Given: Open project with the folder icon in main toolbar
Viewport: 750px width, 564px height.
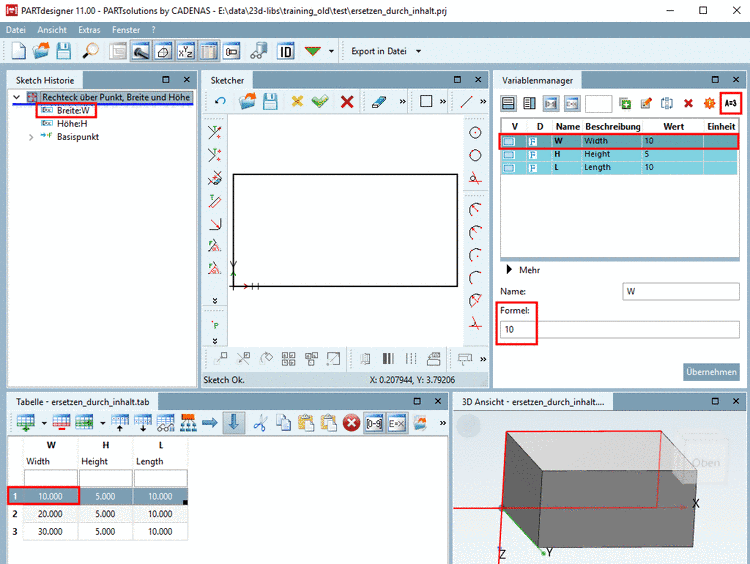Looking at the screenshot, I should 41,51.
